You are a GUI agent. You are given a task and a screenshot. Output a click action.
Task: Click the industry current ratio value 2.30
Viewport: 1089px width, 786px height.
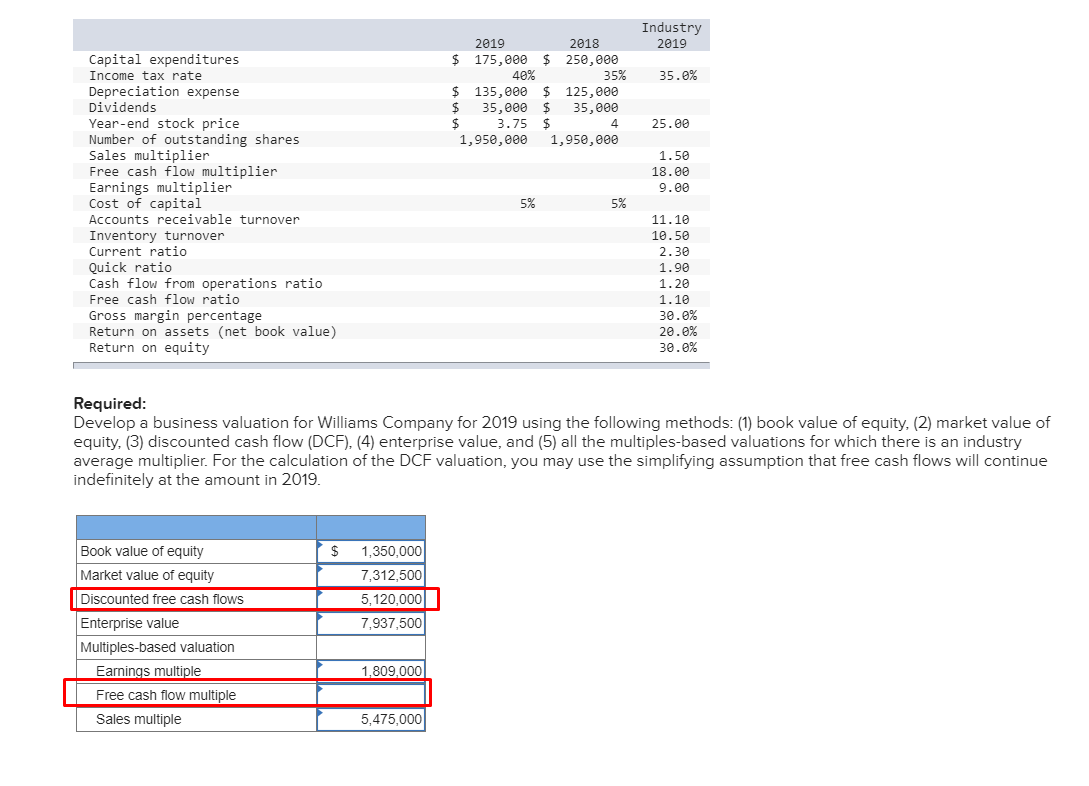coord(674,251)
